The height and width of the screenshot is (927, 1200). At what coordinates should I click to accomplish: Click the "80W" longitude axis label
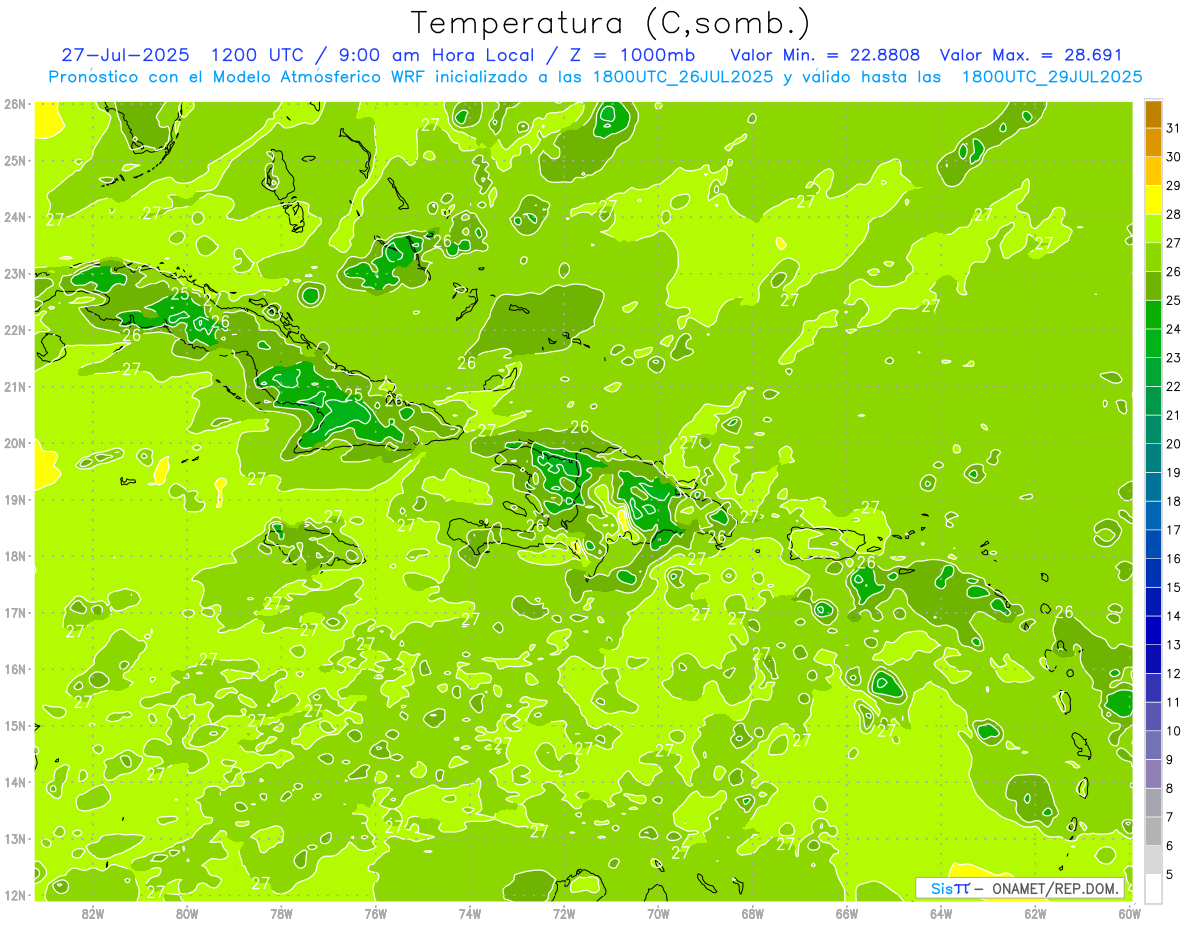187,914
